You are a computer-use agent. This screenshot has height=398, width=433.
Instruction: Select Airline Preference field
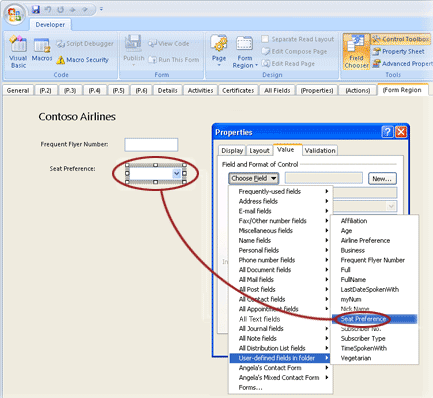click(374, 241)
